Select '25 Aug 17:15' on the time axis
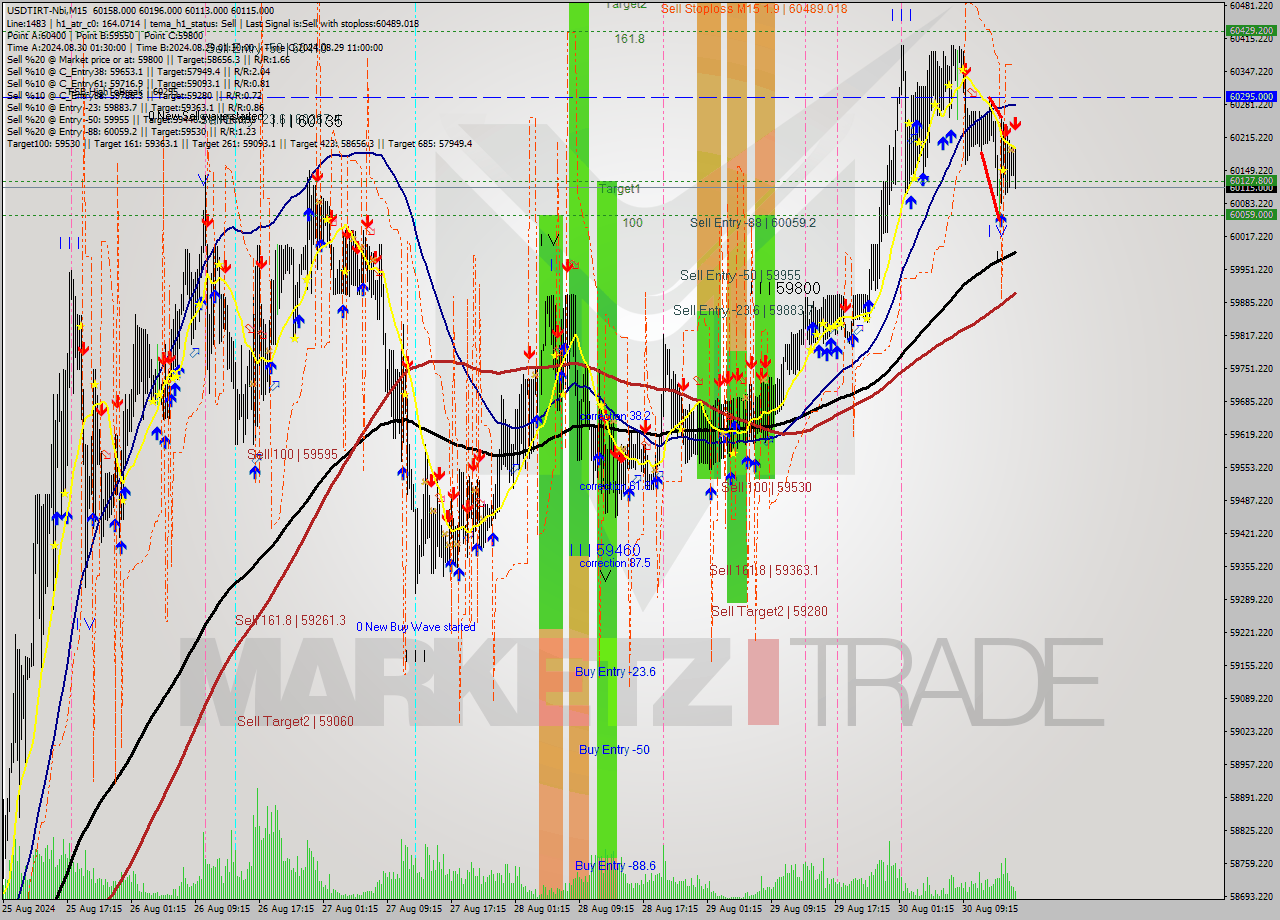The height and width of the screenshot is (920, 1280). click(94, 910)
